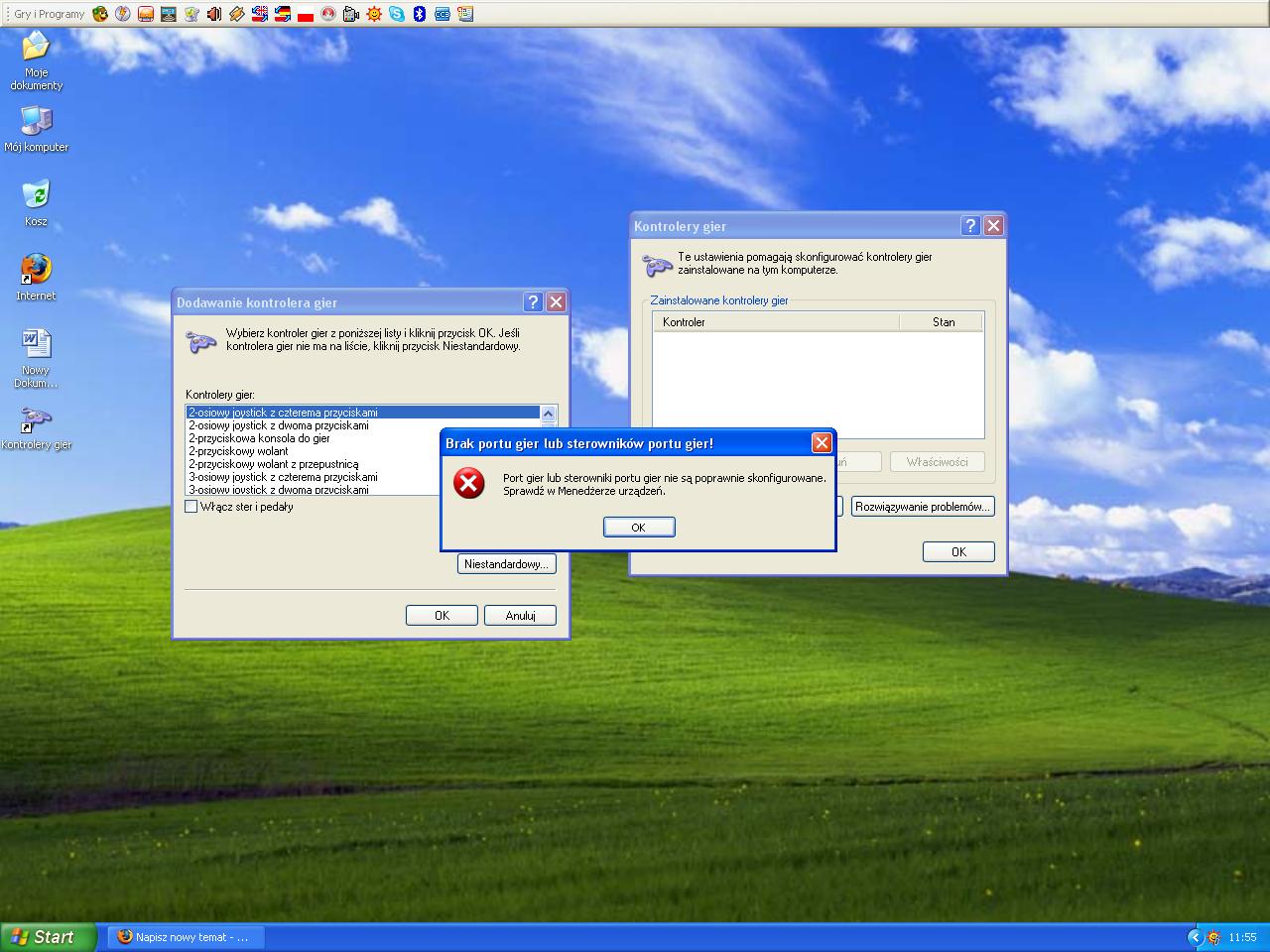Click OK in the Kontrolery gier window
Screen dimensions: 1270x952
click(x=958, y=552)
